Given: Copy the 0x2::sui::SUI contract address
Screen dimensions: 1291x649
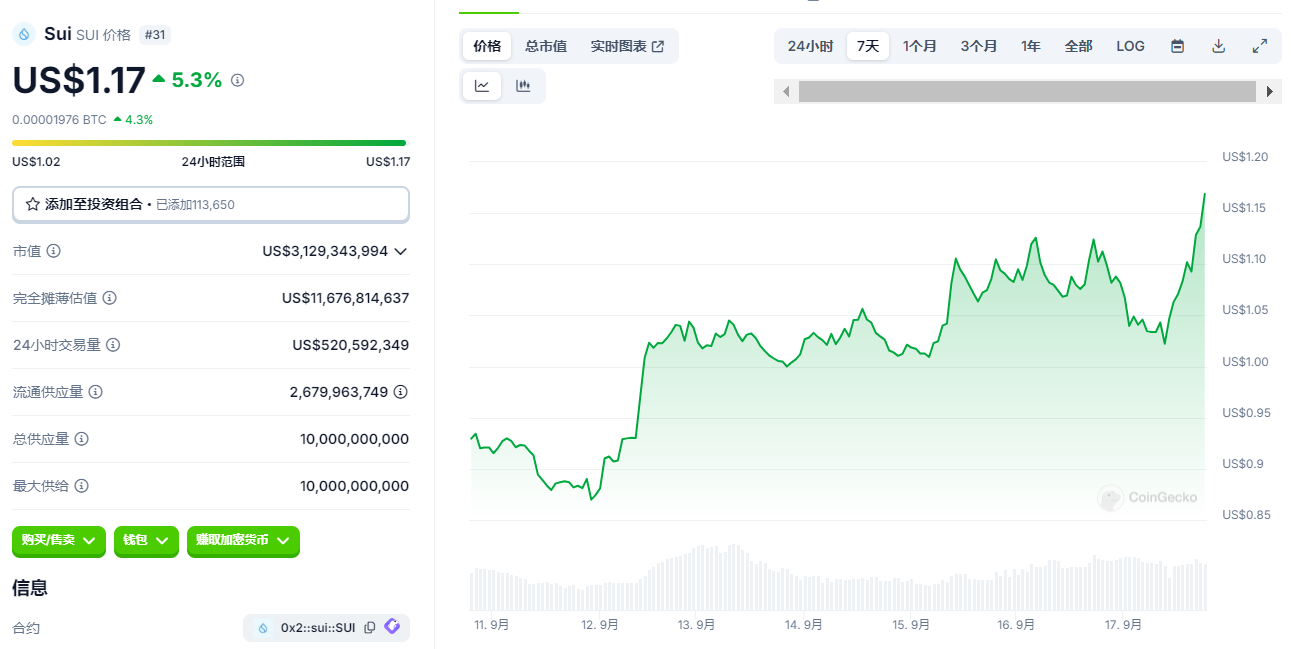Looking at the screenshot, I should (370, 628).
